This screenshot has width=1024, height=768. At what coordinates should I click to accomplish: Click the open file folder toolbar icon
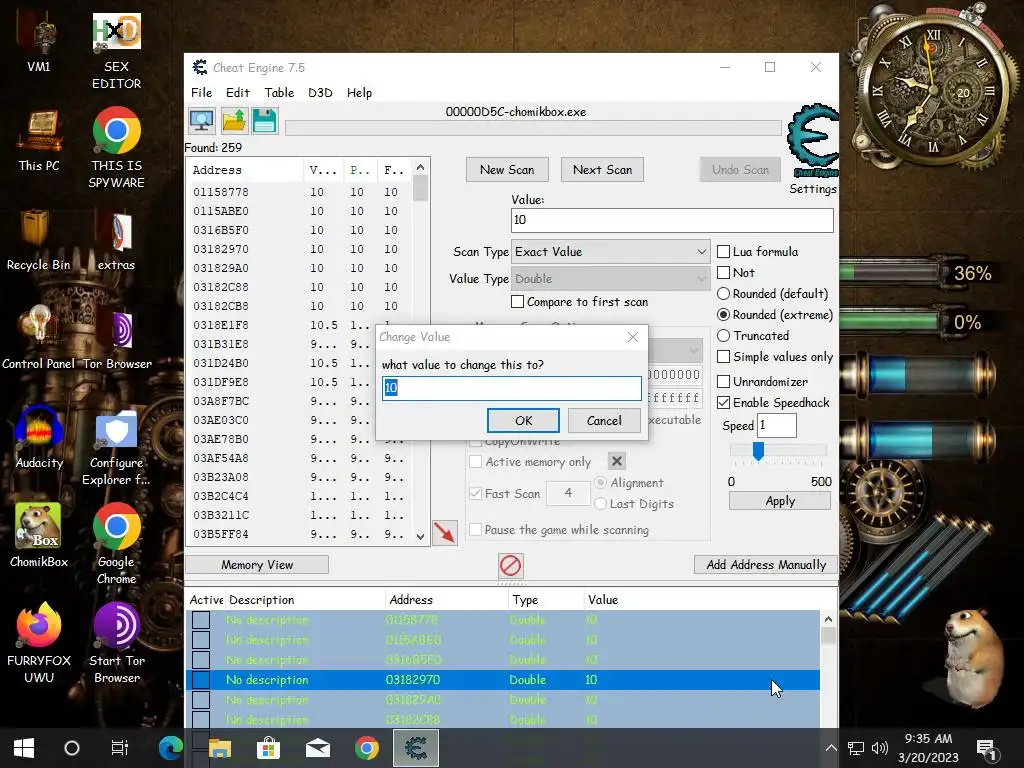point(234,121)
